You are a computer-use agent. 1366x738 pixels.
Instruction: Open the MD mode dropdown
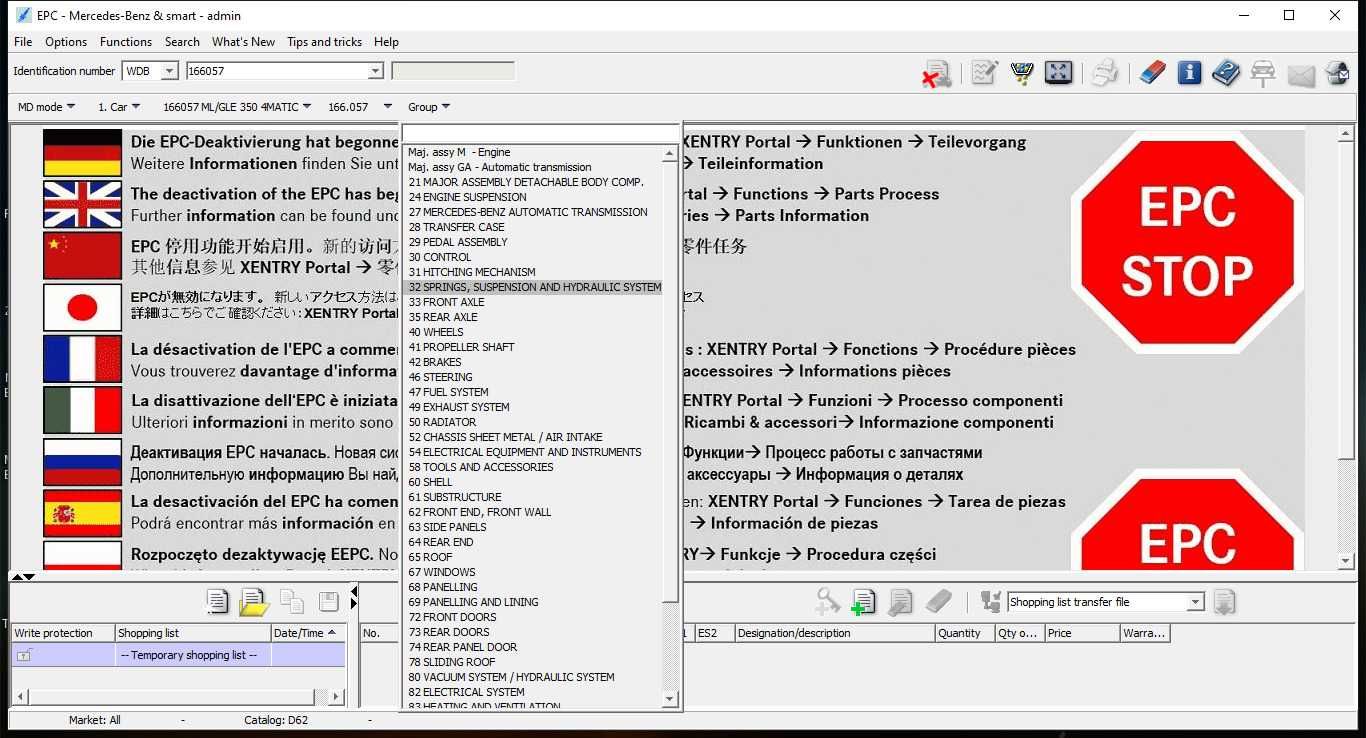[x=46, y=107]
